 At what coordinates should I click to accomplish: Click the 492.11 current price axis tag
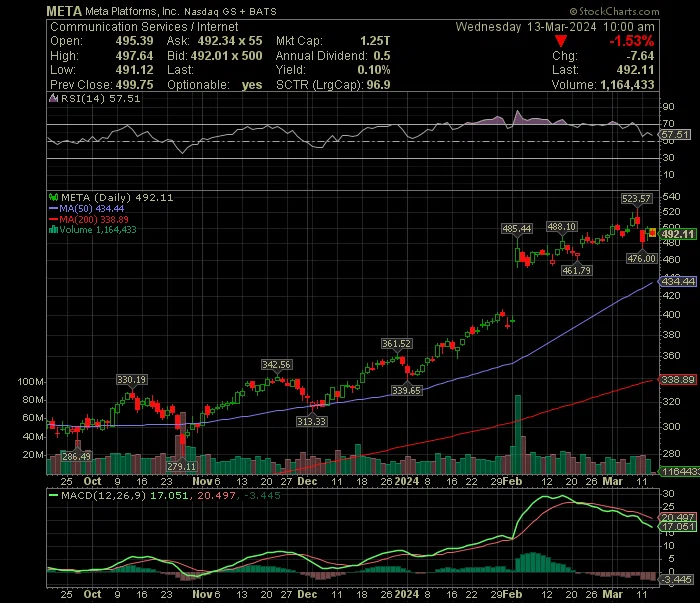678,234
